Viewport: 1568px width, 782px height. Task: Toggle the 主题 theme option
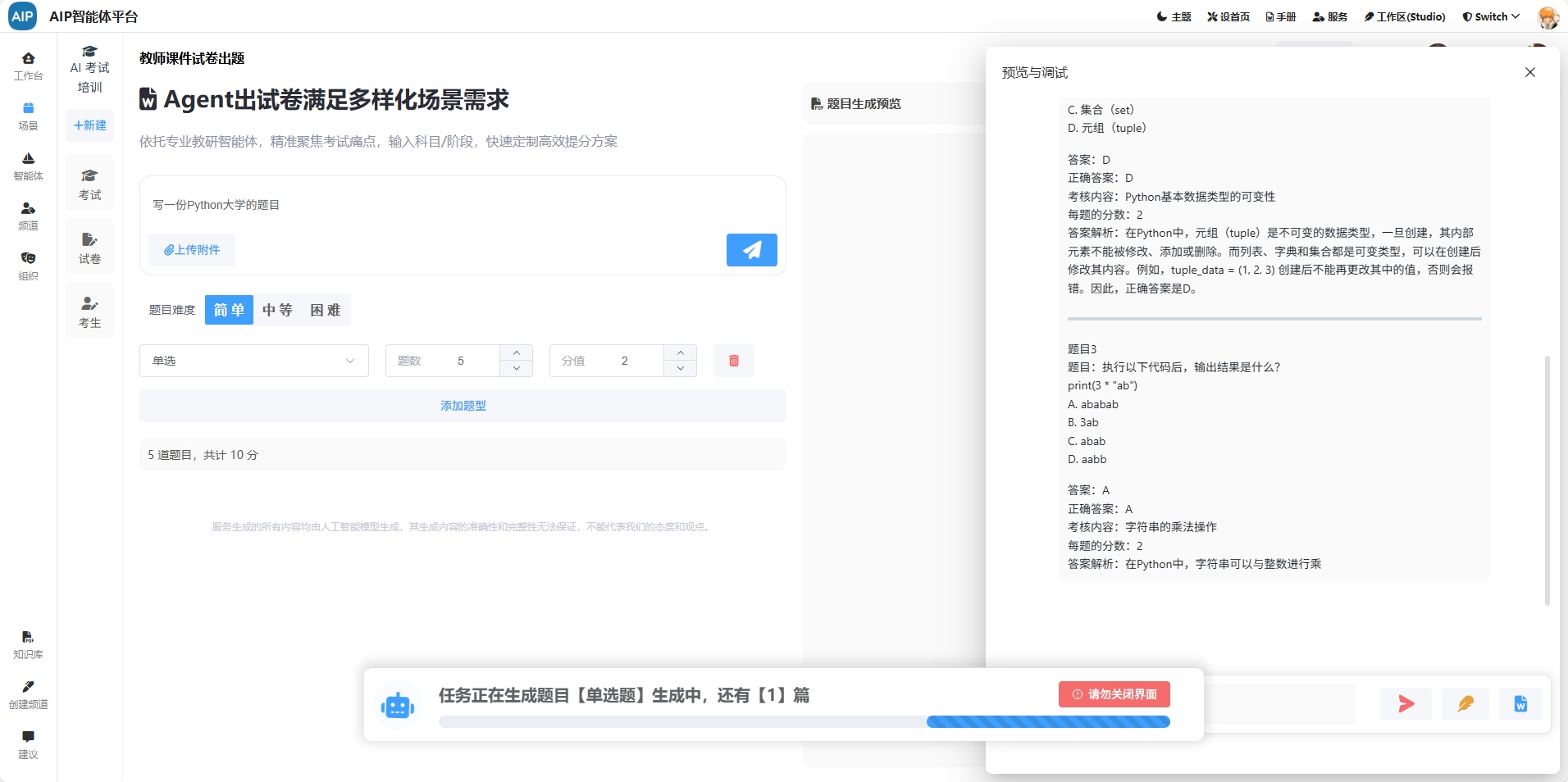[x=1174, y=16]
